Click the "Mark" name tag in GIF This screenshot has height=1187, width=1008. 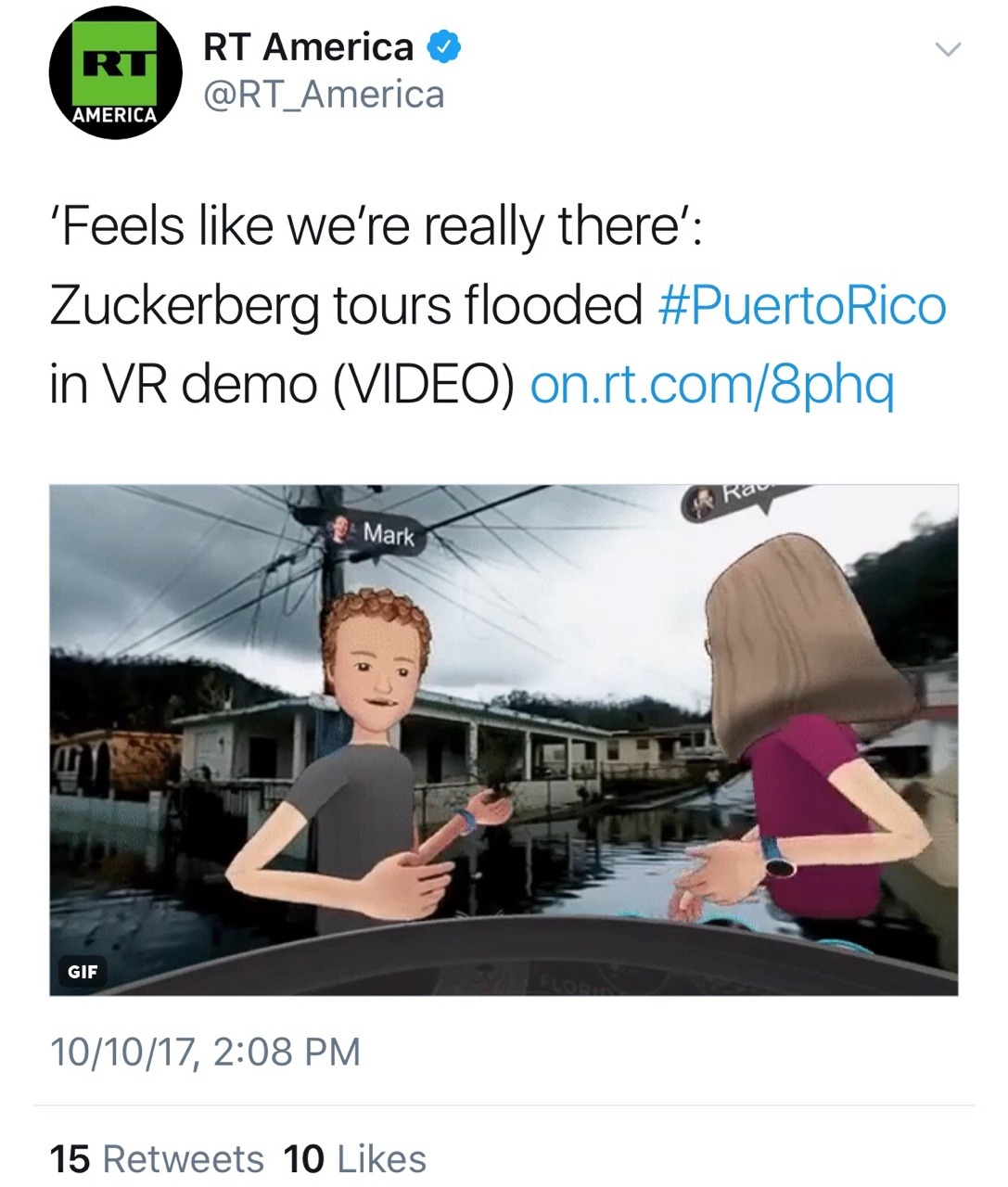pyautogui.click(x=389, y=535)
